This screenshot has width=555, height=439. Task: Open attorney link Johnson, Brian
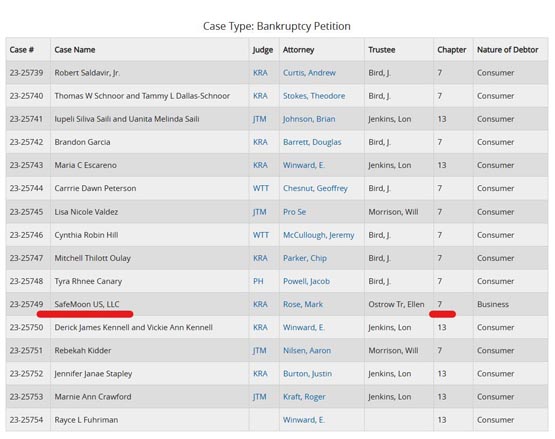coord(309,119)
